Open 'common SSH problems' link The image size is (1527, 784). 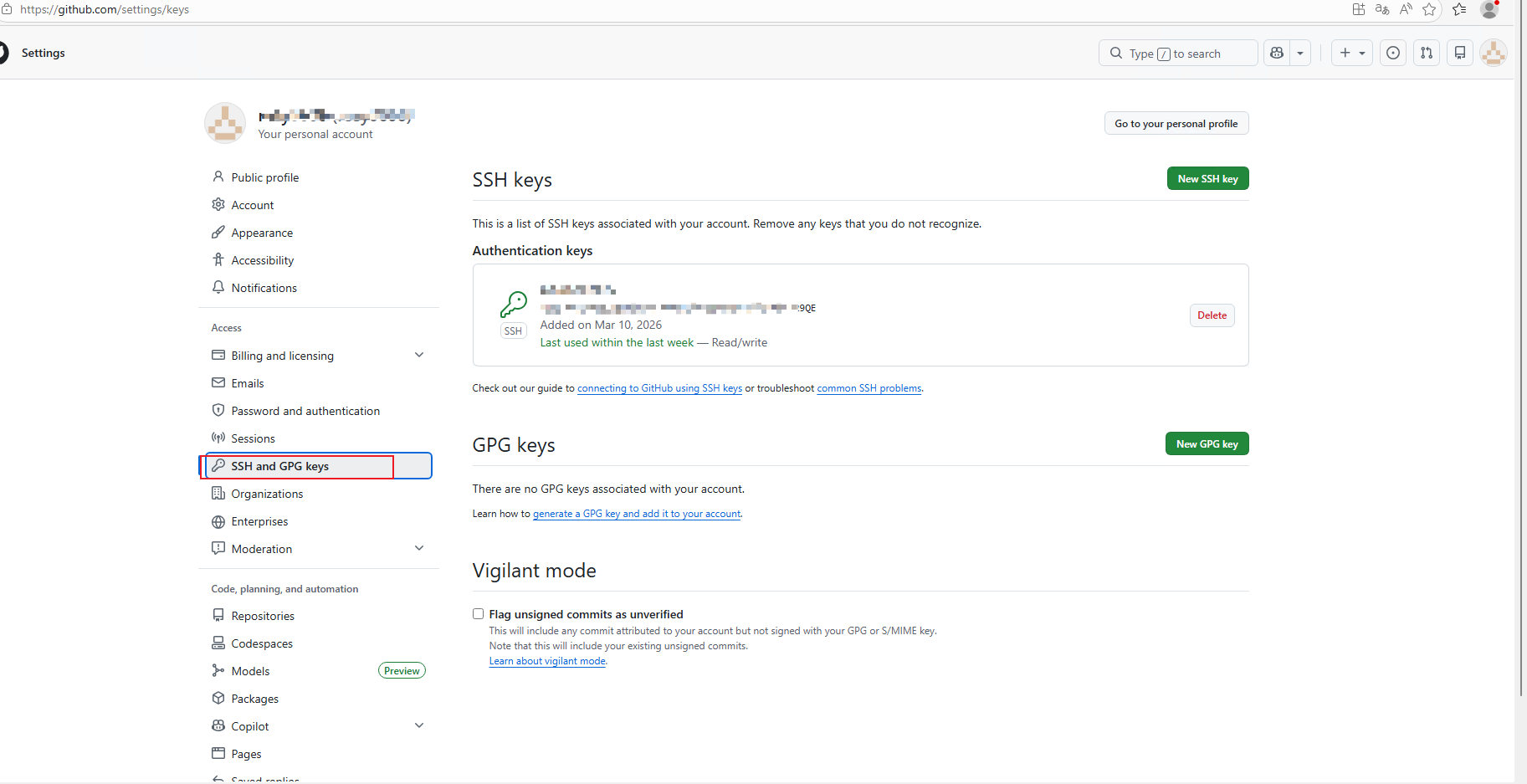click(869, 388)
